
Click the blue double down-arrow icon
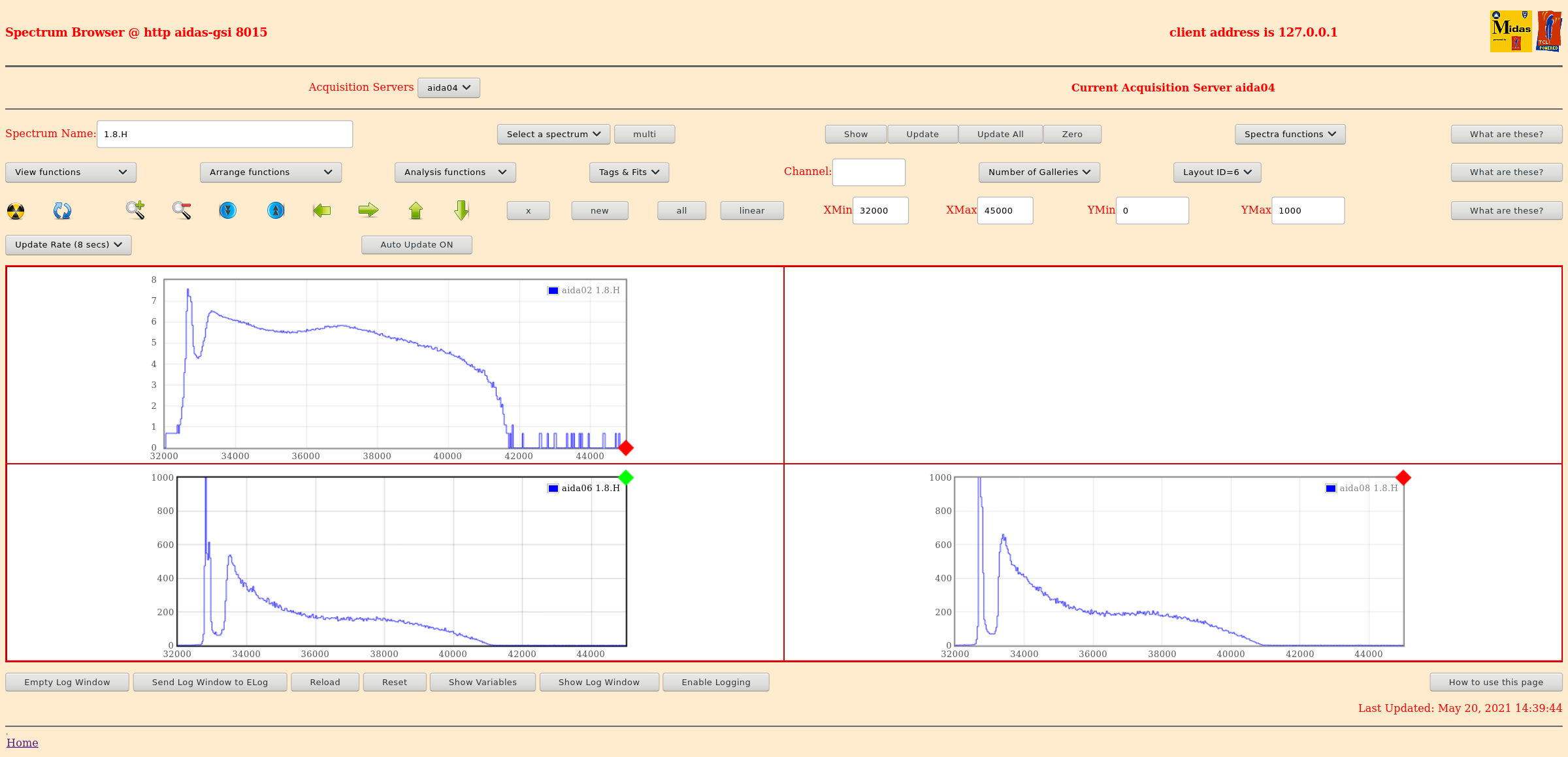click(227, 210)
